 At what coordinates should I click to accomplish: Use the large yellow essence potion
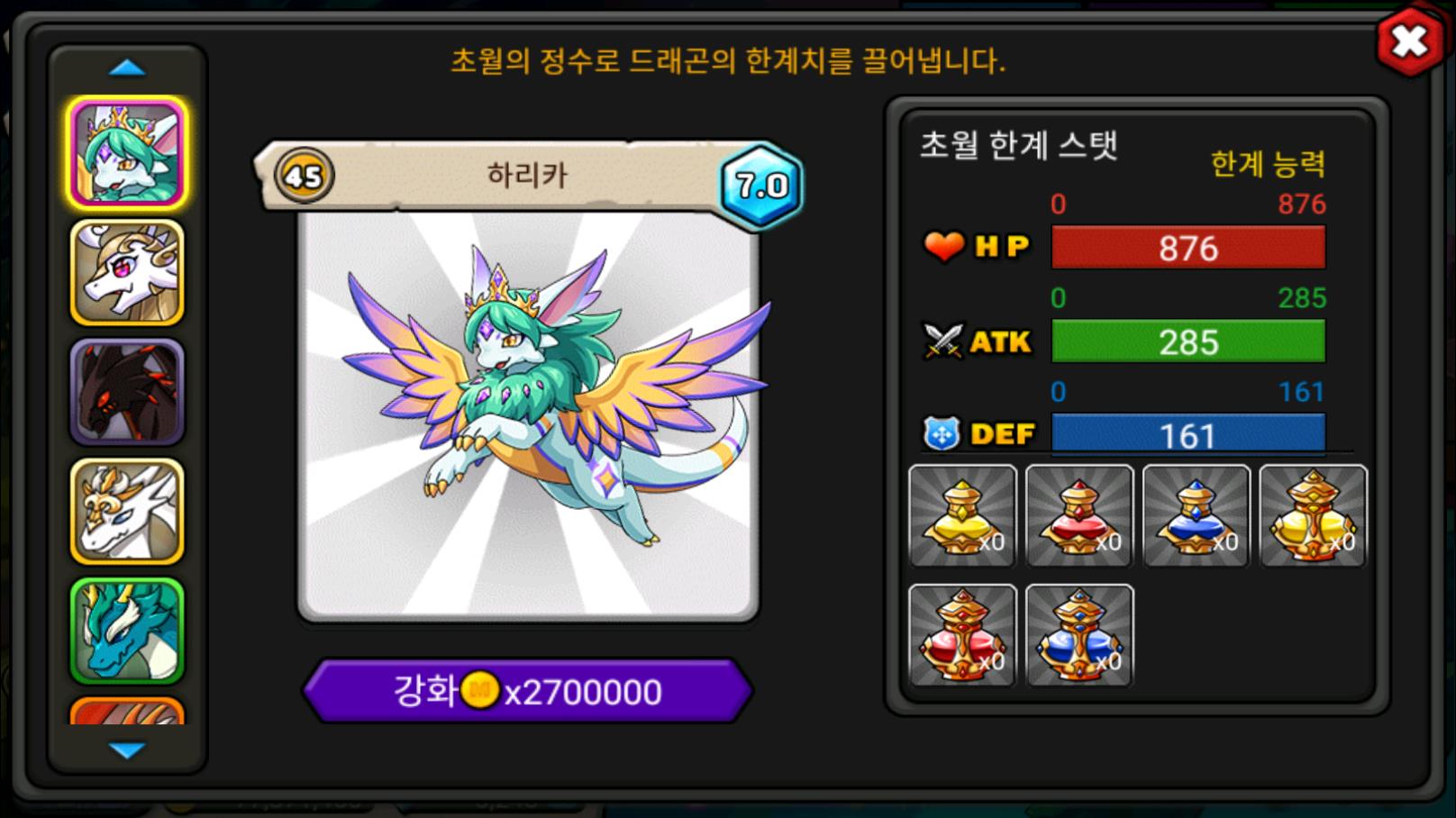[1314, 516]
